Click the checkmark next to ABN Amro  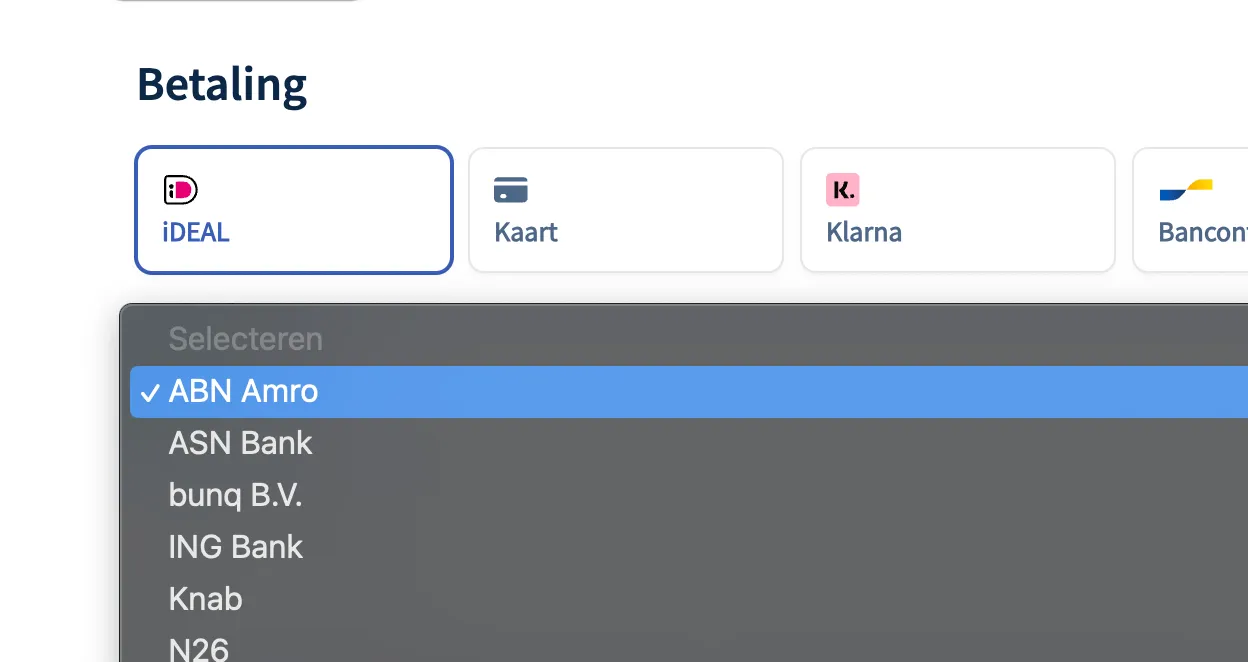coord(149,392)
